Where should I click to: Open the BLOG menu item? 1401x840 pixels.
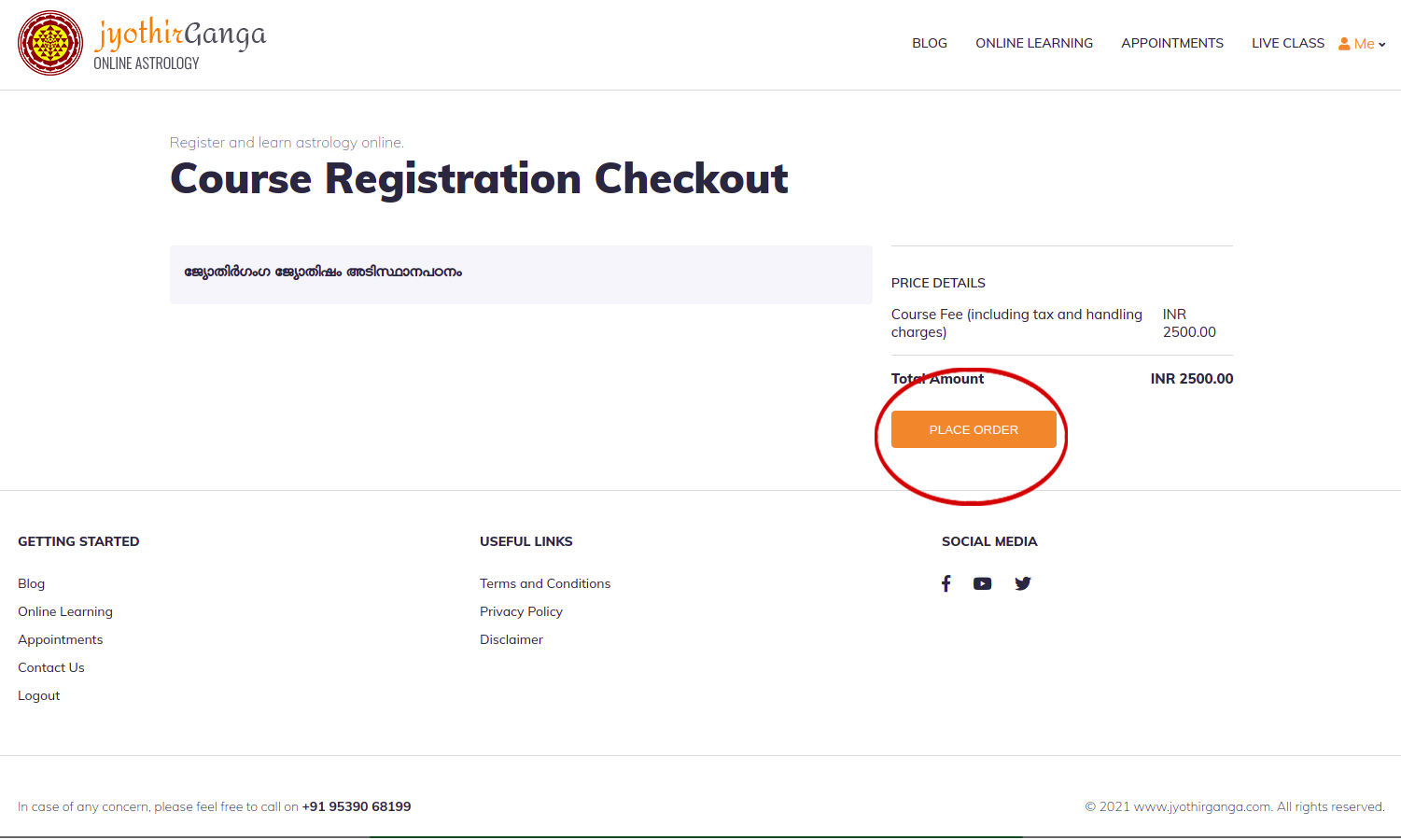click(930, 43)
